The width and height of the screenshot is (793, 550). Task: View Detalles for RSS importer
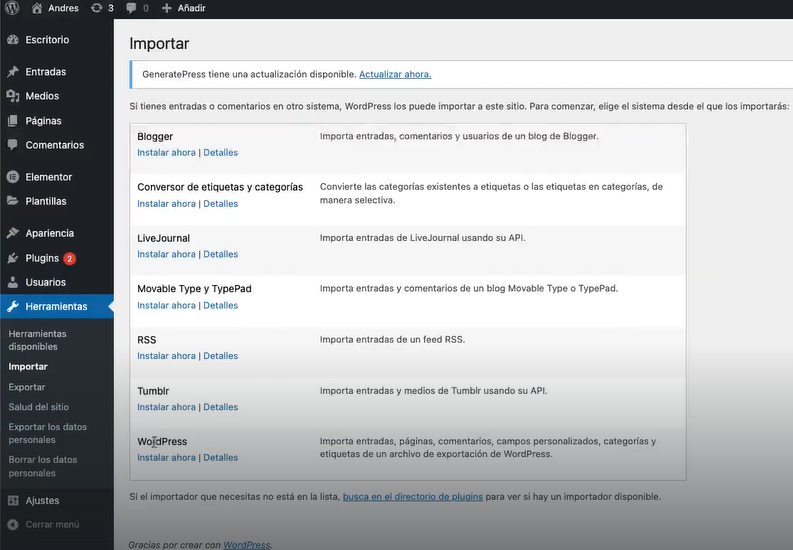pyautogui.click(x=221, y=356)
